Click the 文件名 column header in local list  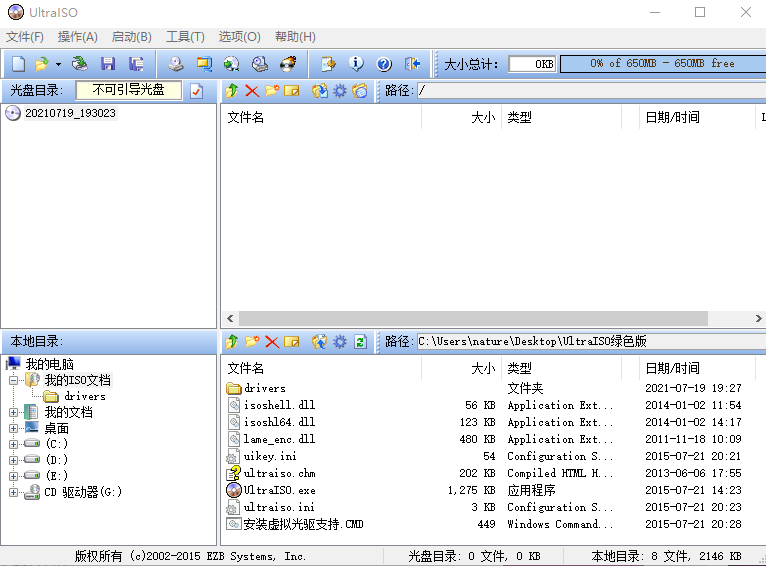coord(246,368)
